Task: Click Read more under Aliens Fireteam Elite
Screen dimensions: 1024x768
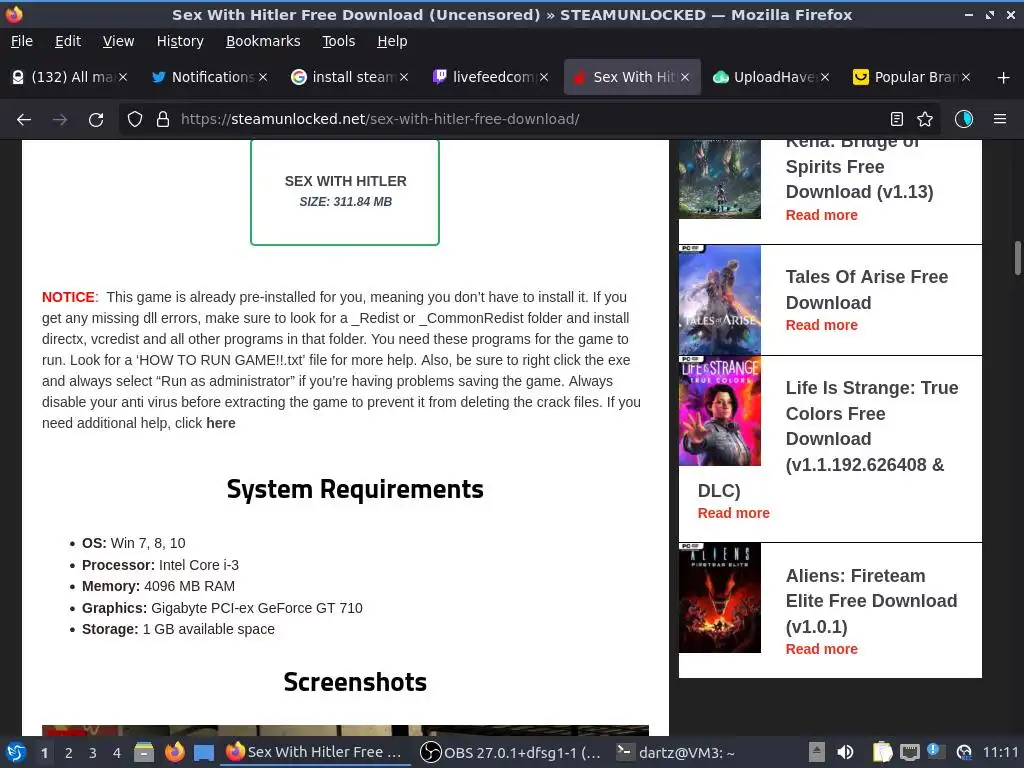Action: pos(821,649)
